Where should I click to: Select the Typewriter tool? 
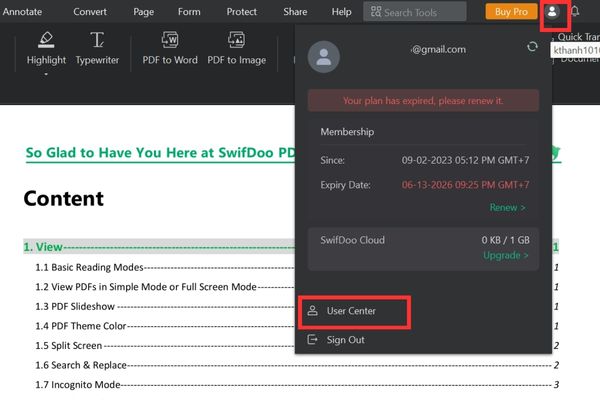97,49
